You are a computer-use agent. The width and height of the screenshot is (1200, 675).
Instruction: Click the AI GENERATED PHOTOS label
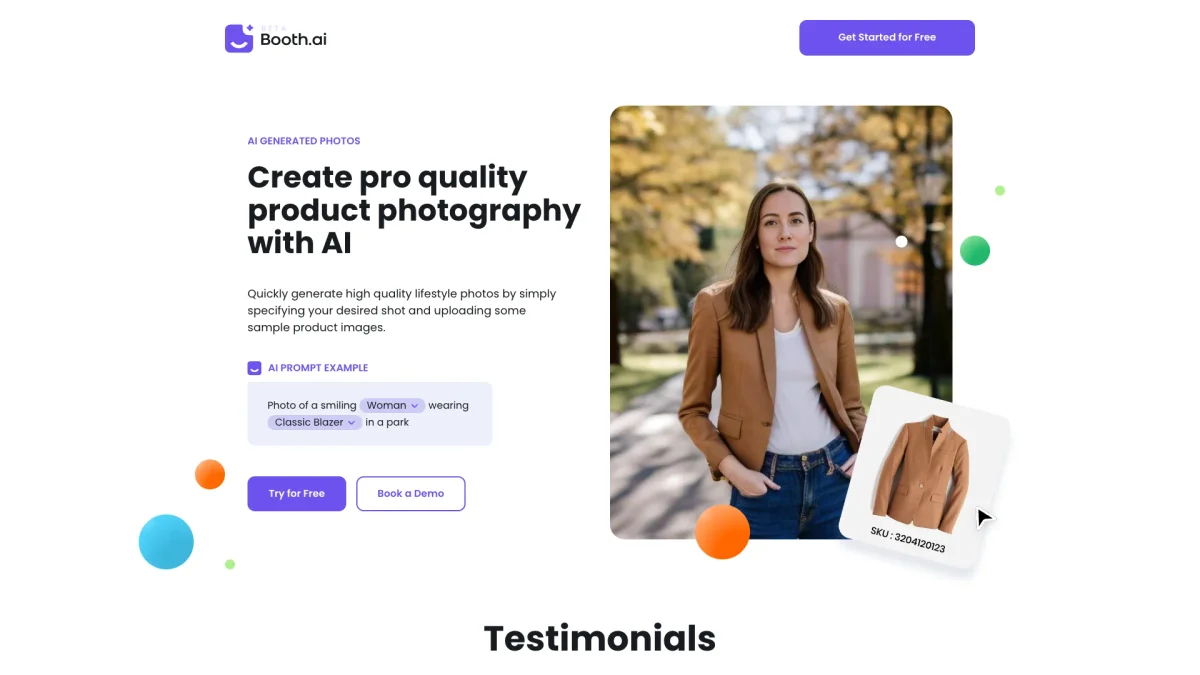point(304,141)
